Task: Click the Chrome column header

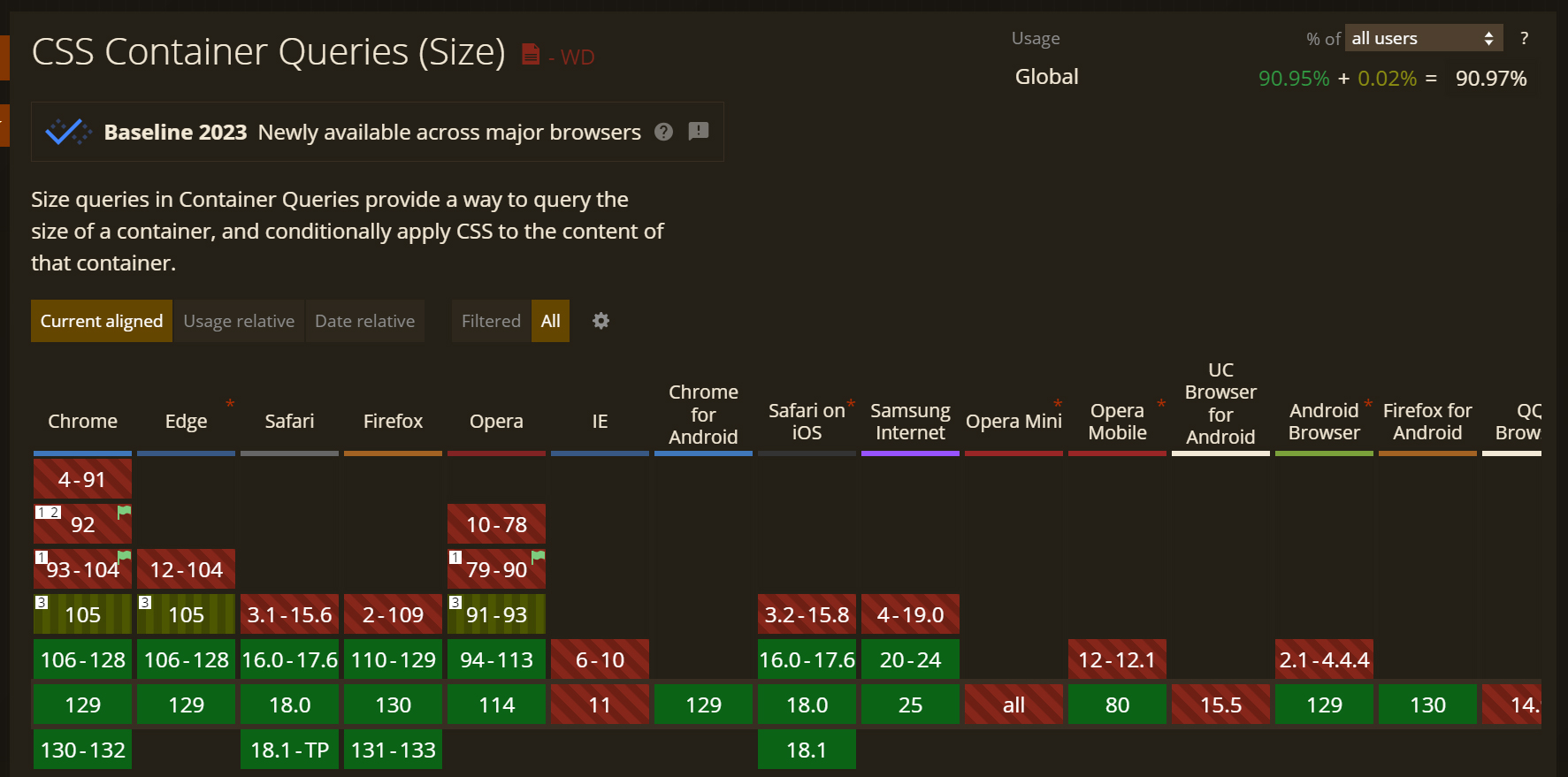Action: click(82, 421)
